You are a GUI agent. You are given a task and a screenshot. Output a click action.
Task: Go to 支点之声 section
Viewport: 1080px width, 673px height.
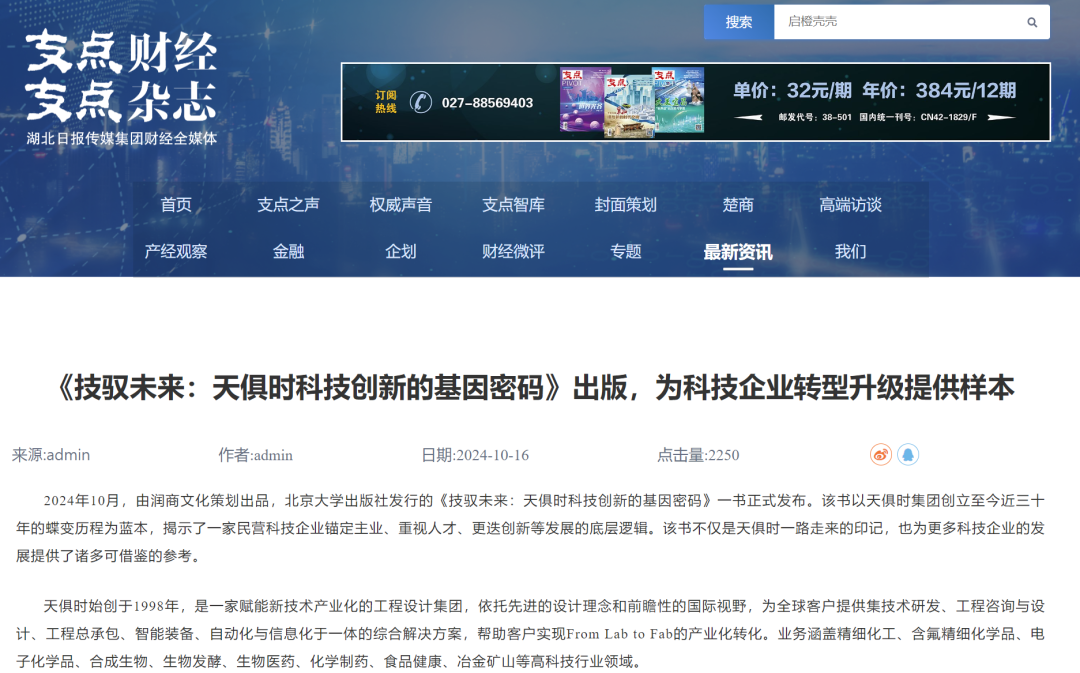point(288,205)
